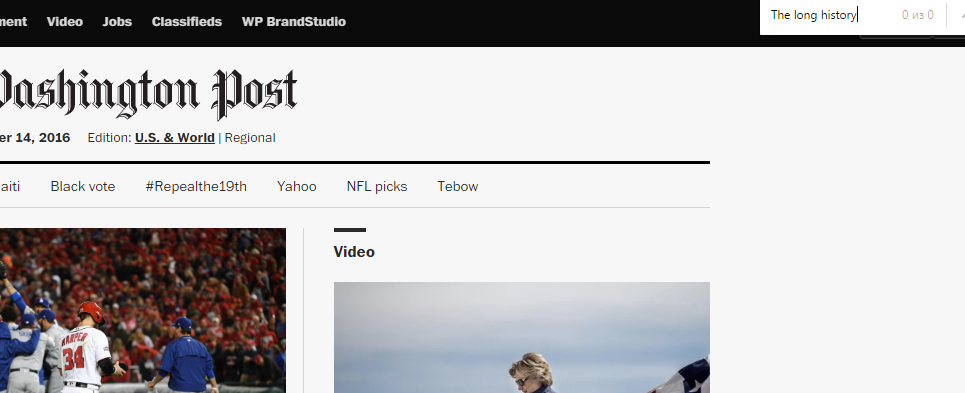
Task: Open the NFL picks trending topic
Action: [377, 186]
